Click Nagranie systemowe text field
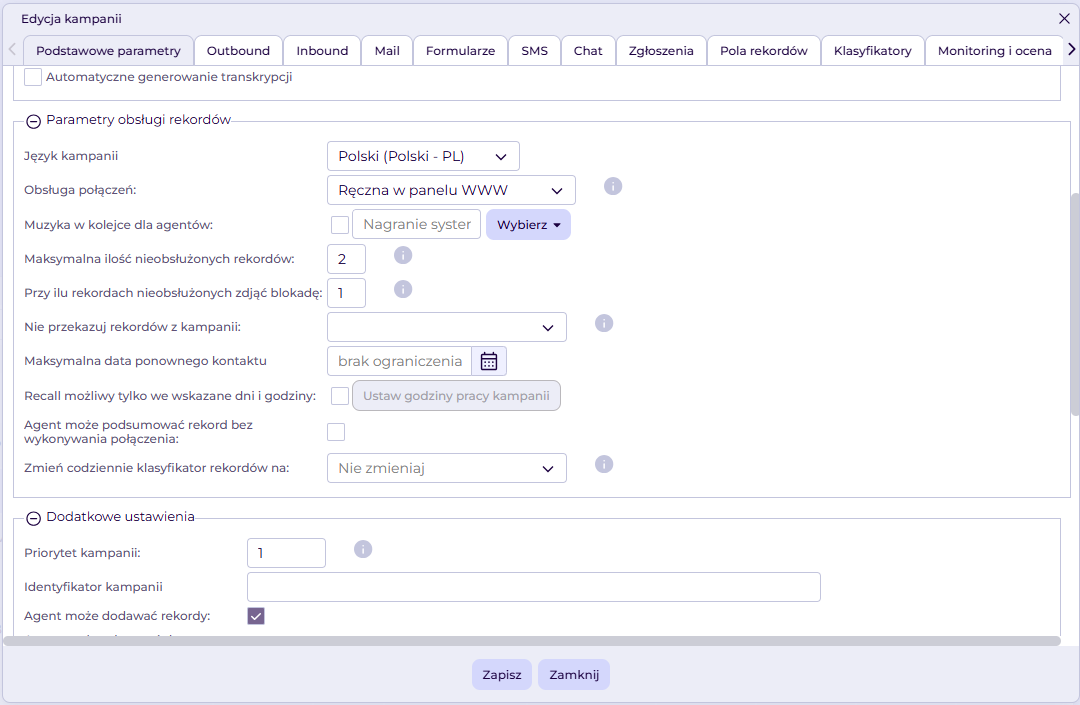The height and width of the screenshot is (705, 1080). tap(417, 224)
